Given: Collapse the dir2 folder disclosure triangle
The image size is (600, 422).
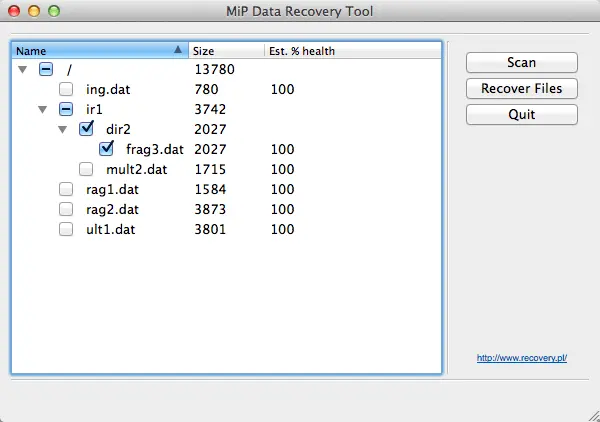Looking at the screenshot, I should 62,130.
